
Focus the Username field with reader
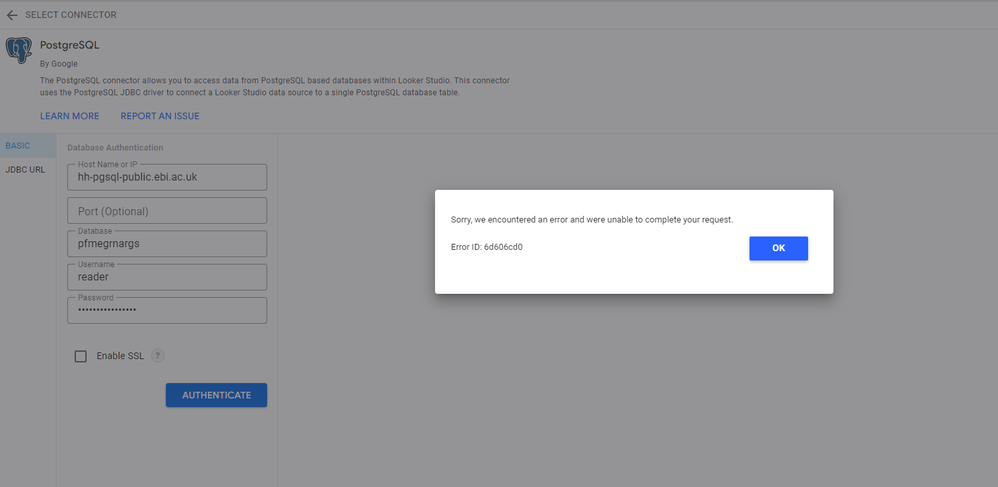[167, 277]
